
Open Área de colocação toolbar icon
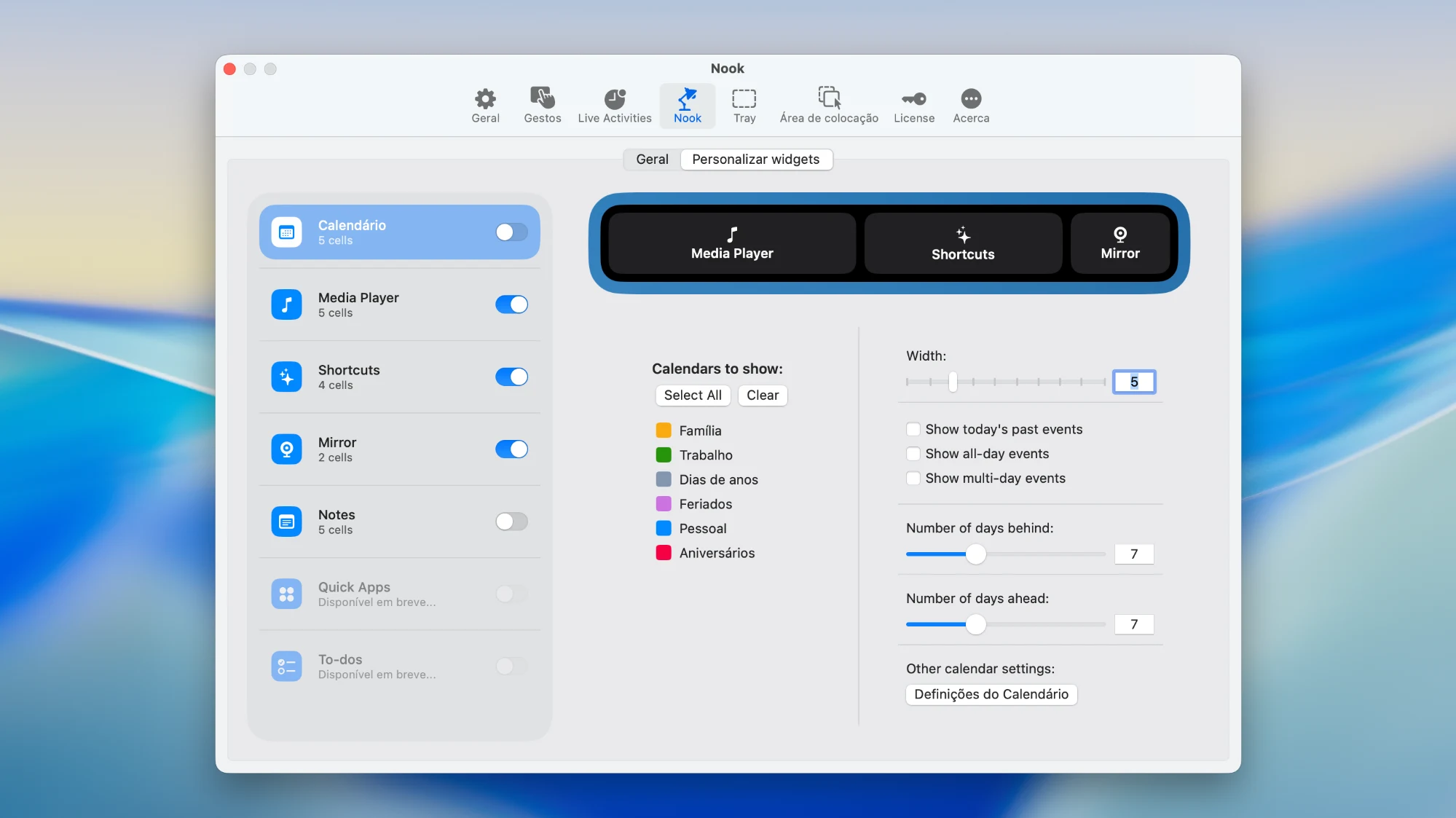(828, 98)
